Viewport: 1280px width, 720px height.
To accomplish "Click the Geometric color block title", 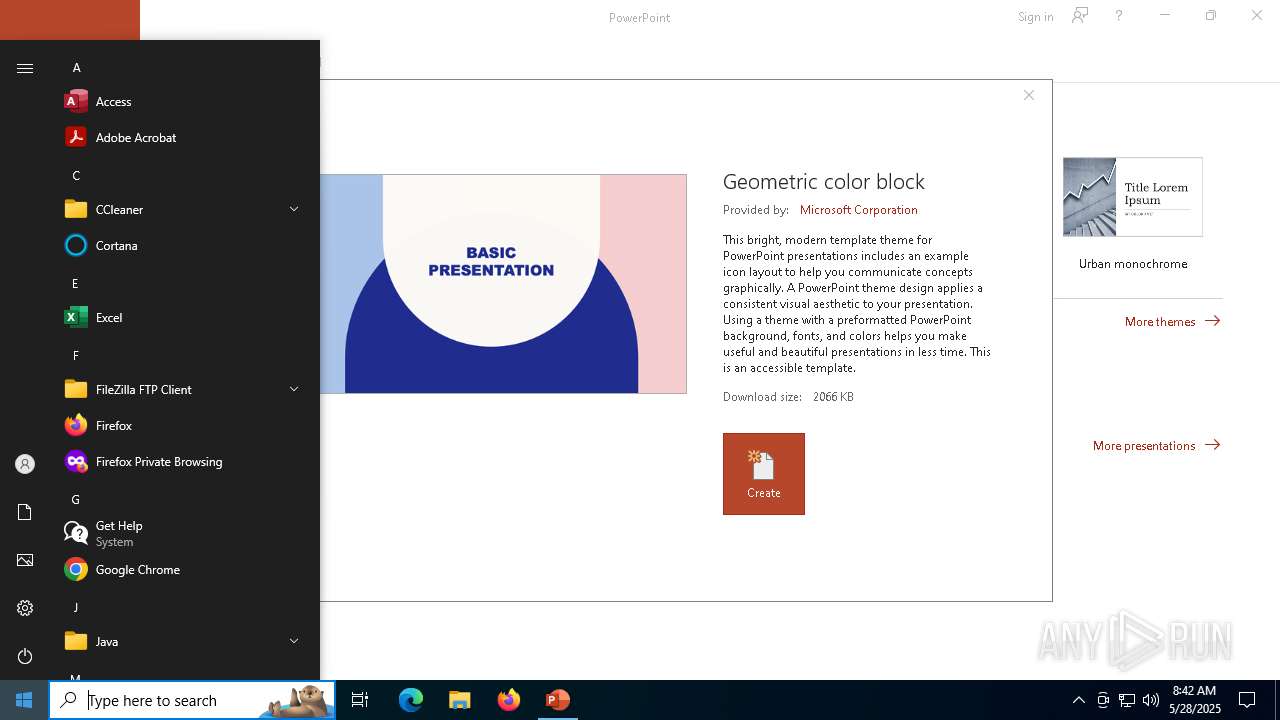I will tap(824, 181).
